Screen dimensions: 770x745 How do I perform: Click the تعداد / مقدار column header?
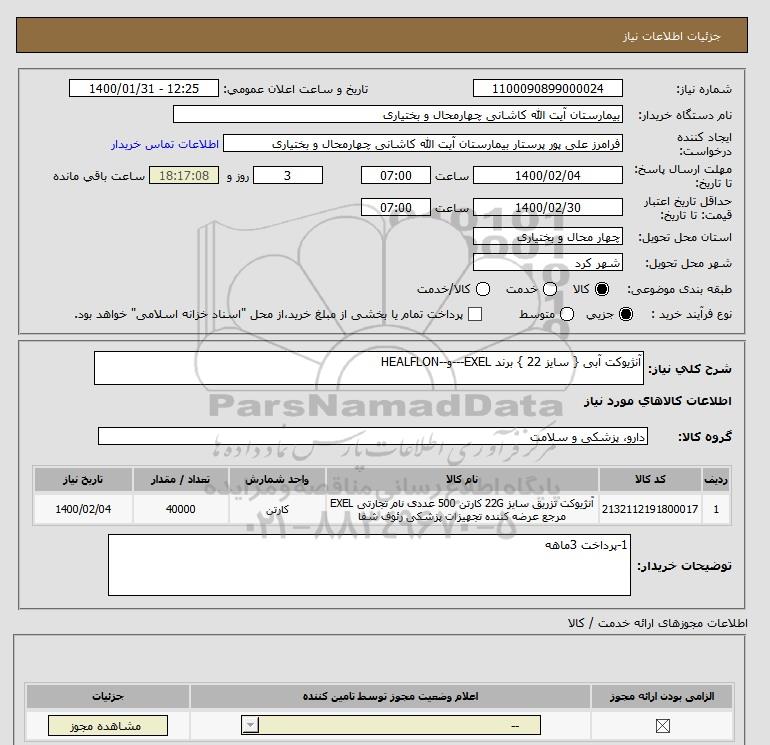tap(181, 479)
